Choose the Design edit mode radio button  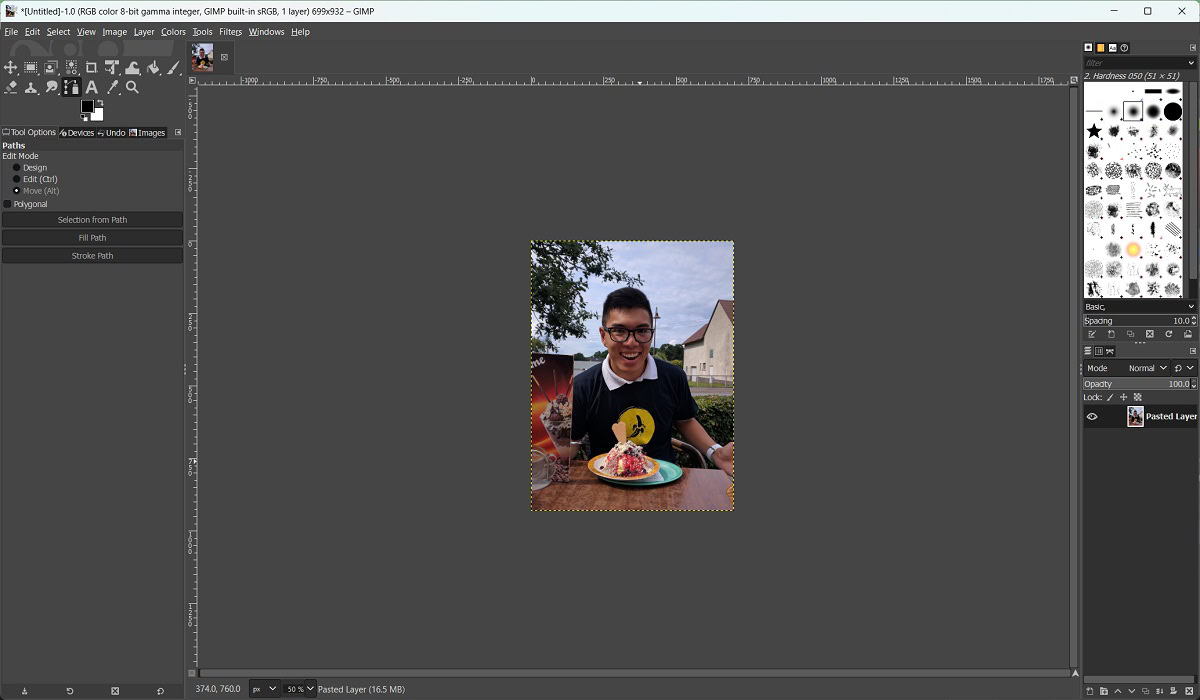pos(16,168)
